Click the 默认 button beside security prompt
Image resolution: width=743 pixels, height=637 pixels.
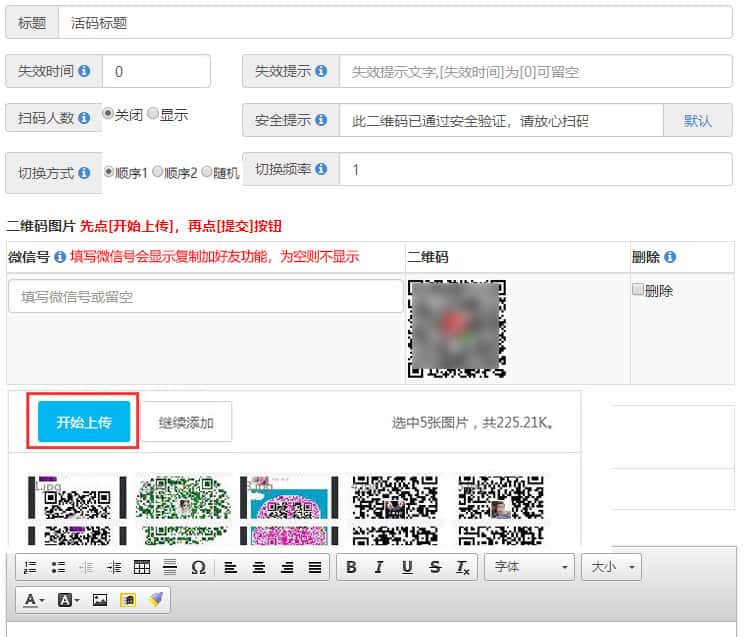tap(698, 120)
